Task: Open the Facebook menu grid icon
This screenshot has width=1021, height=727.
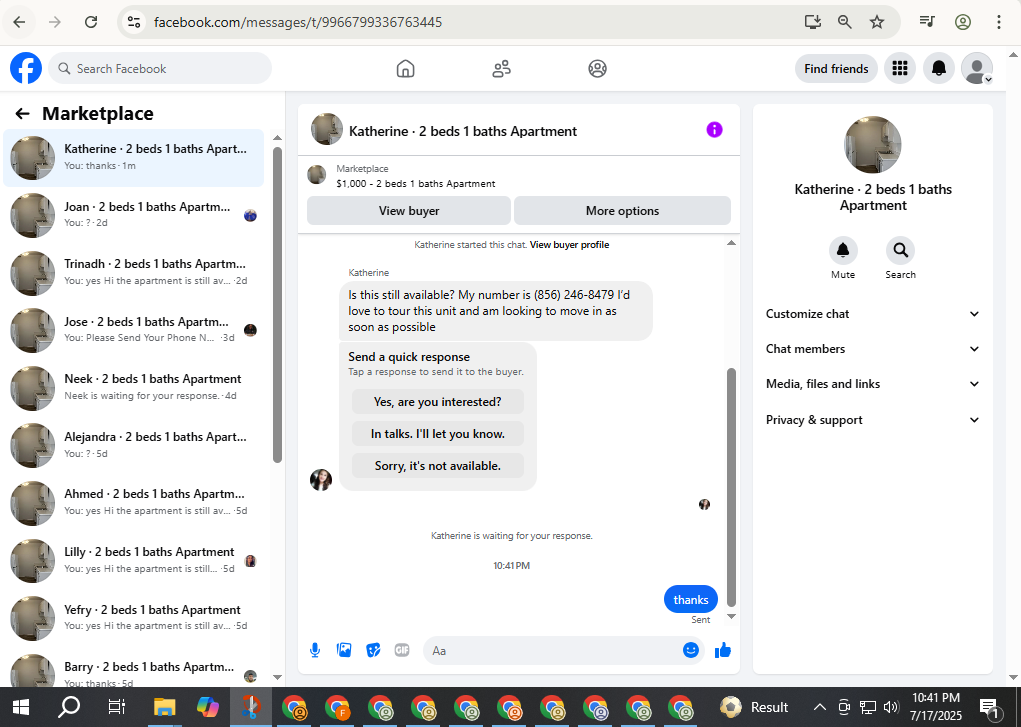Action: 900,68
